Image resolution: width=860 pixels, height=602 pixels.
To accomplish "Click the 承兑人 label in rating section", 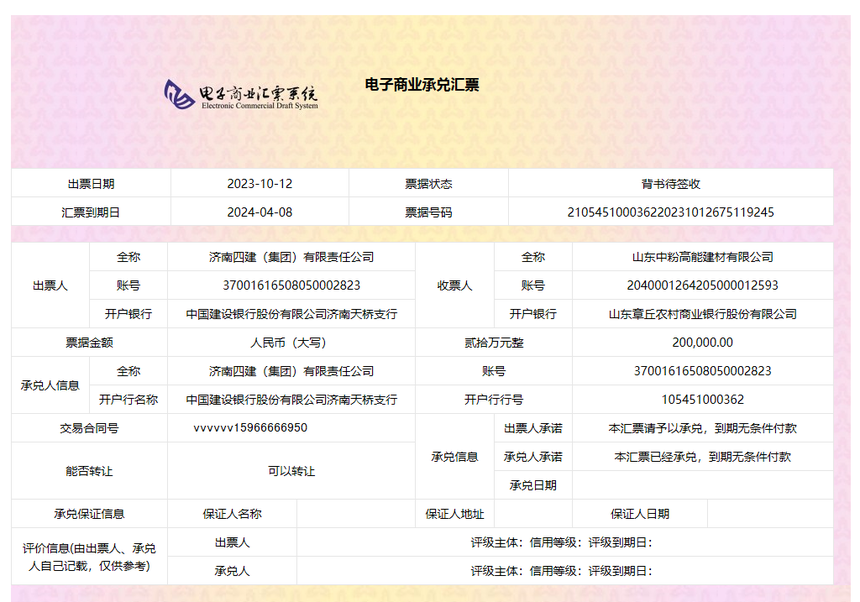I will click(232, 571).
